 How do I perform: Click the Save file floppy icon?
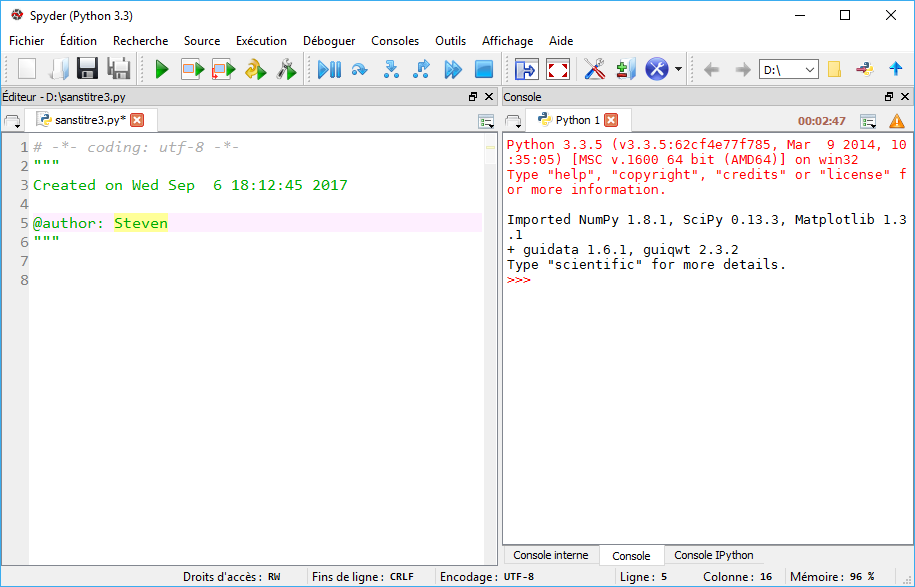(88, 69)
